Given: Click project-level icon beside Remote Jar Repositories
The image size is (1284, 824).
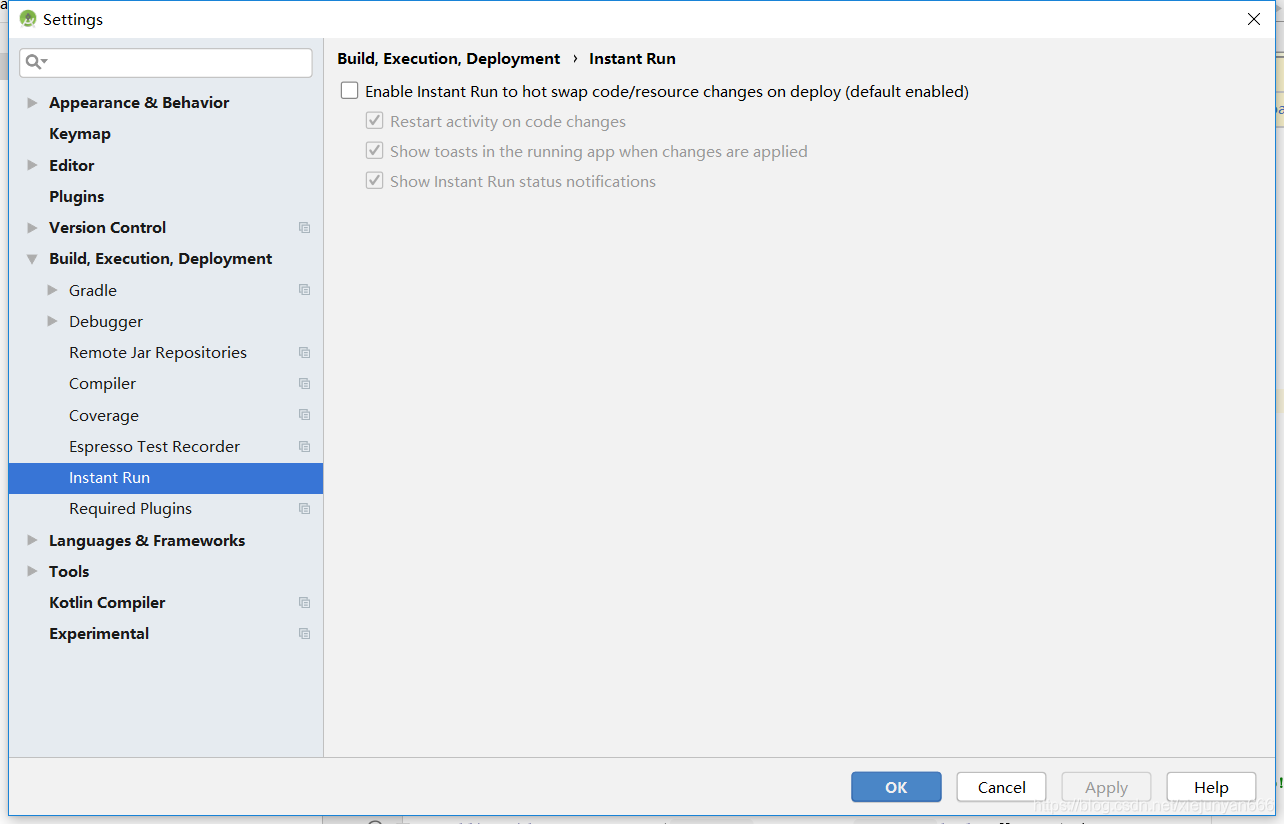Looking at the screenshot, I should click(x=305, y=353).
